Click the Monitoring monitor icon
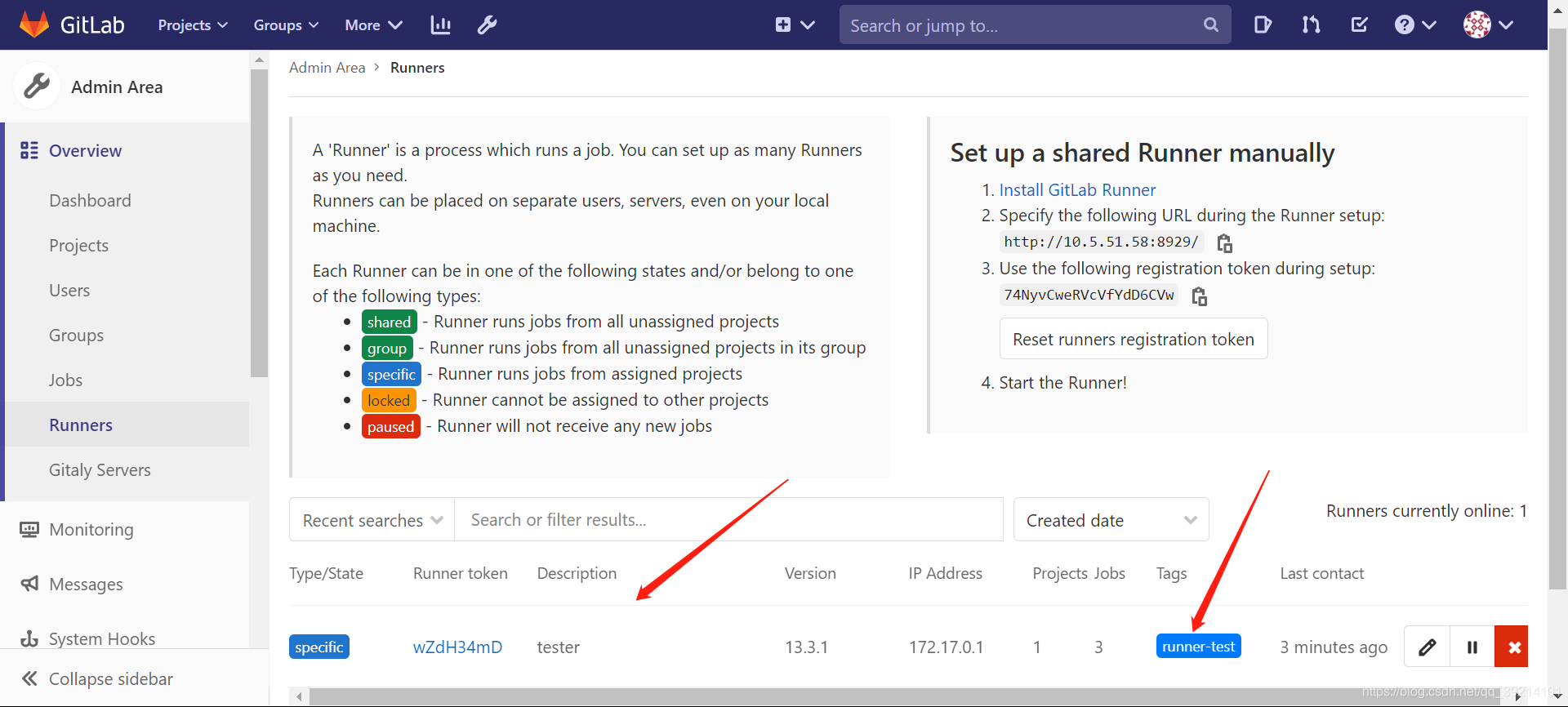Image resolution: width=1568 pixels, height=707 pixels. tap(29, 530)
